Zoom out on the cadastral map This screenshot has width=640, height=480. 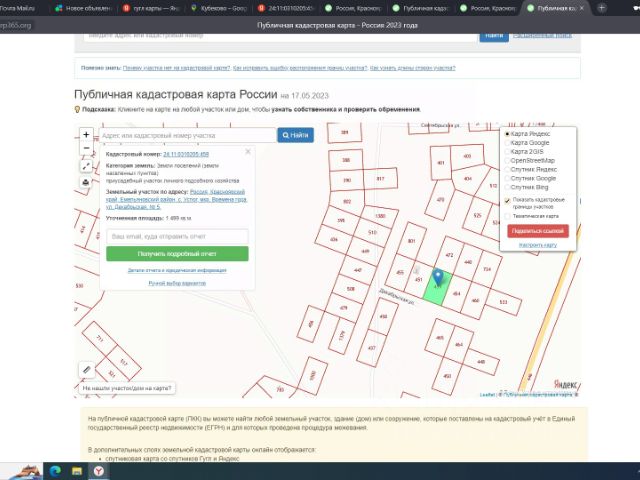pyautogui.click(x=86, y=149)
